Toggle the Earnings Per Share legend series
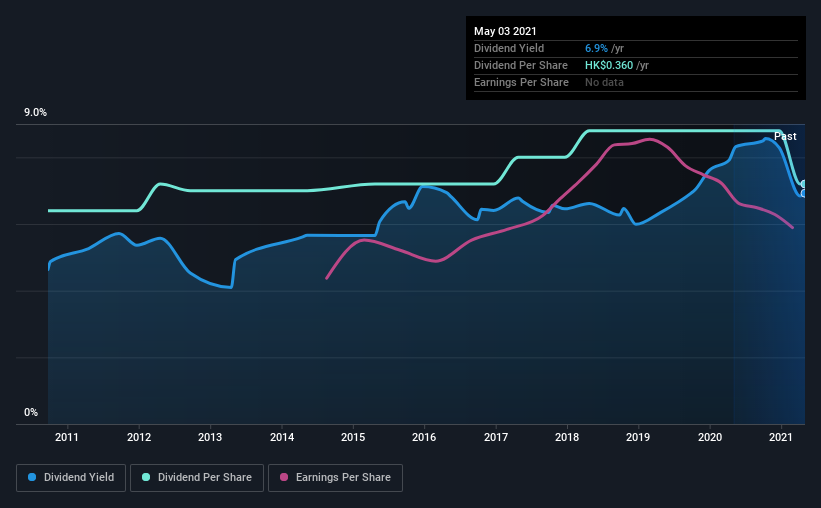 tap(335, 478)
